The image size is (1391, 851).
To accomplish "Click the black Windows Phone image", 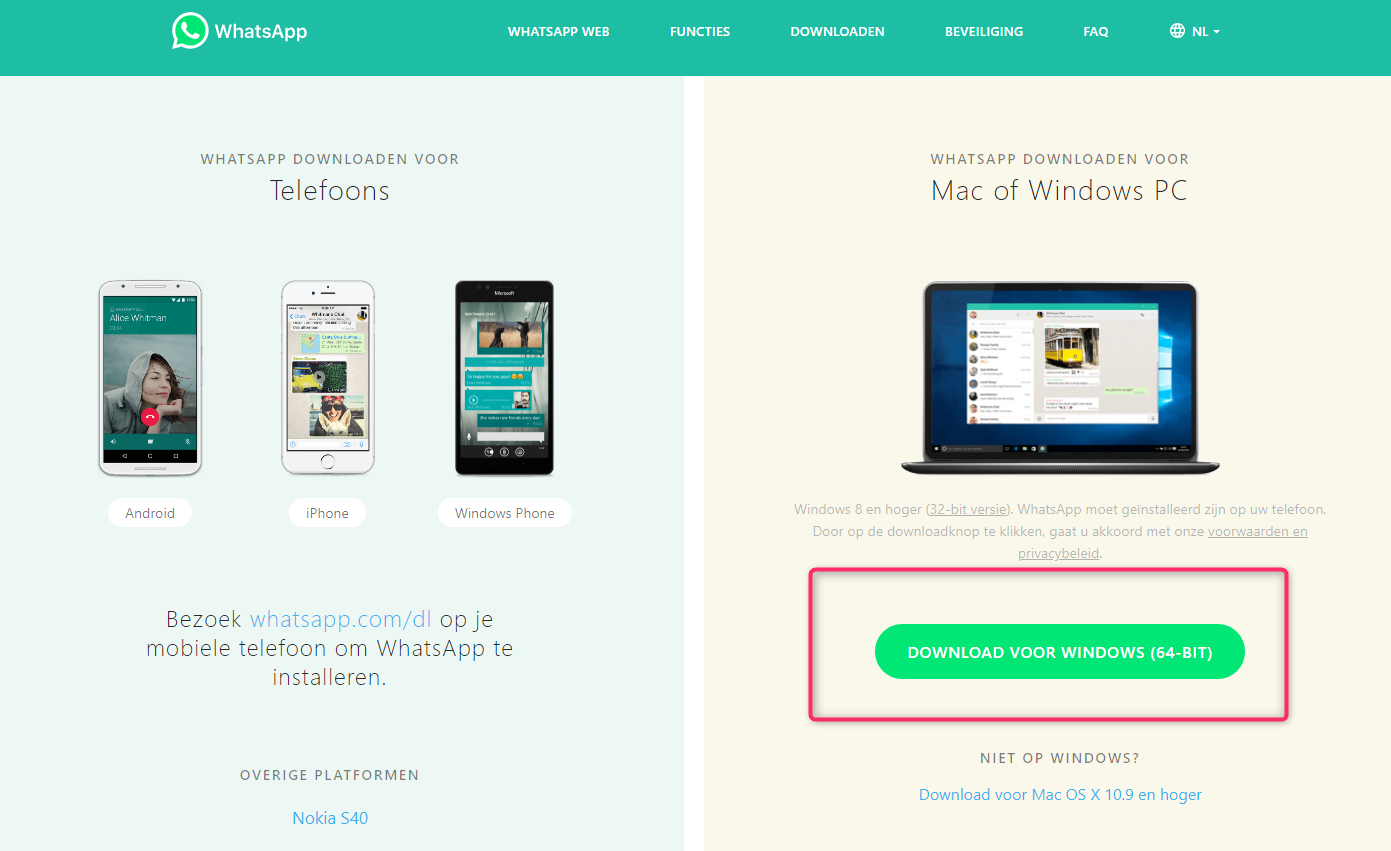I will pyautogui.click(x=504, y=378).
